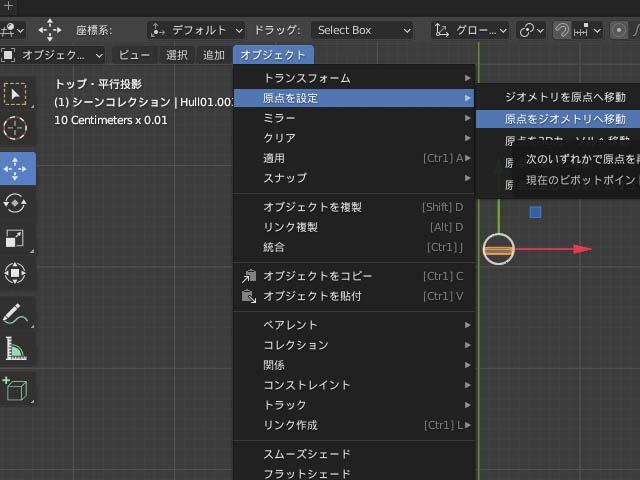The width and height of the screenshot is (640, 480).
Task: Click the Paste Objects clipboard icon
Action: [249, 296]
